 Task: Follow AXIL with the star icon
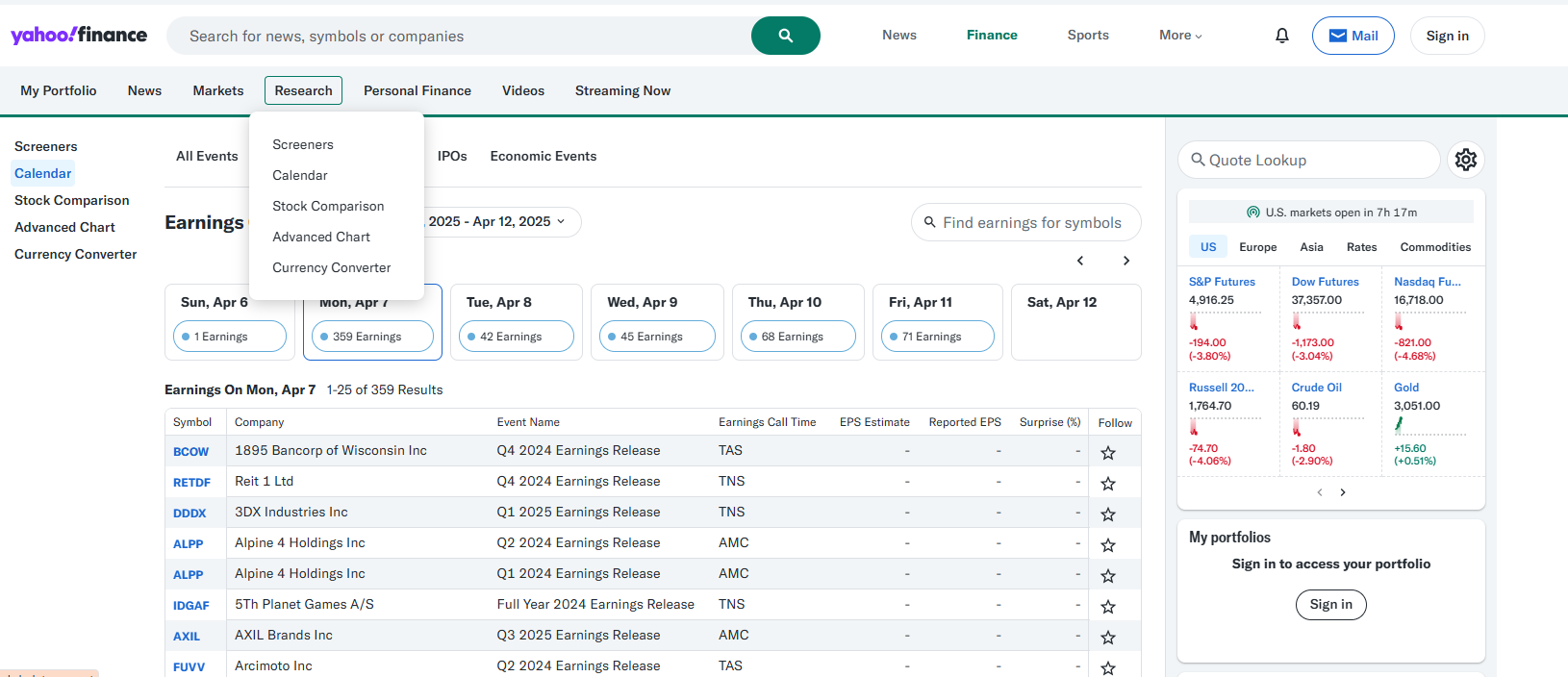tap(1108, 637)
